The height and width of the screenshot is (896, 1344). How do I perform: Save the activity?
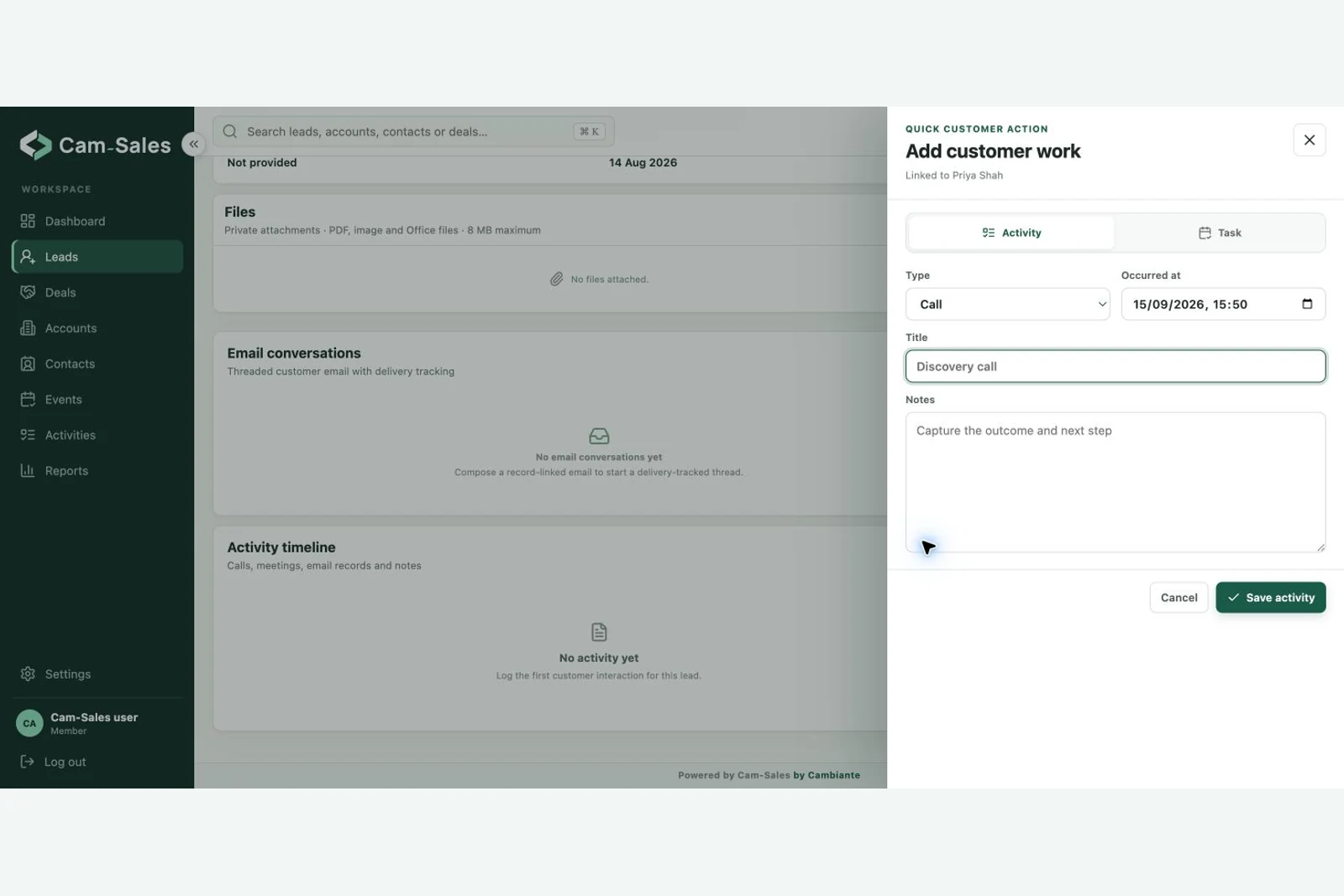1270,598
